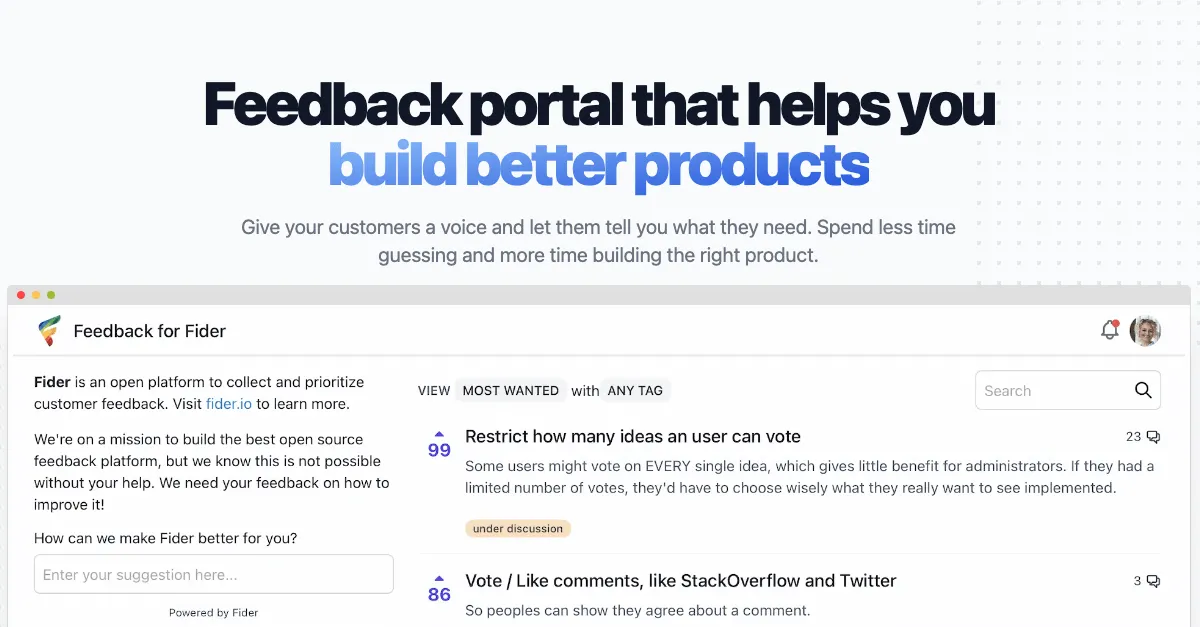Open the notifications bell
Screen dimensions: 1200x627
click(1109, 330)
